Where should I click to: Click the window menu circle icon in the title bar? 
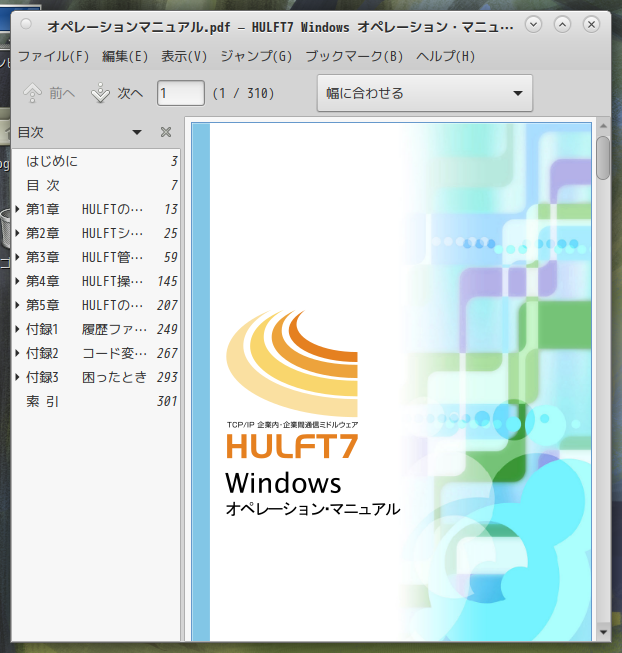[26, 24]
